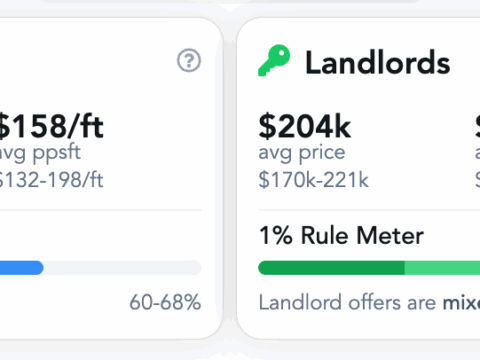This screenshot has width=480, height=360.
Task: Click the 1% Rule Meter title
Action: [341, 235]
